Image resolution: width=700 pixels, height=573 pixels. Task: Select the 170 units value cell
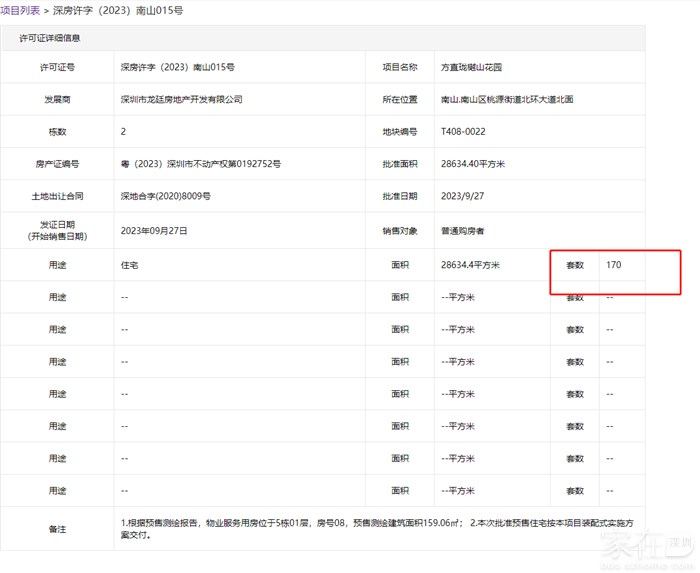614,265
